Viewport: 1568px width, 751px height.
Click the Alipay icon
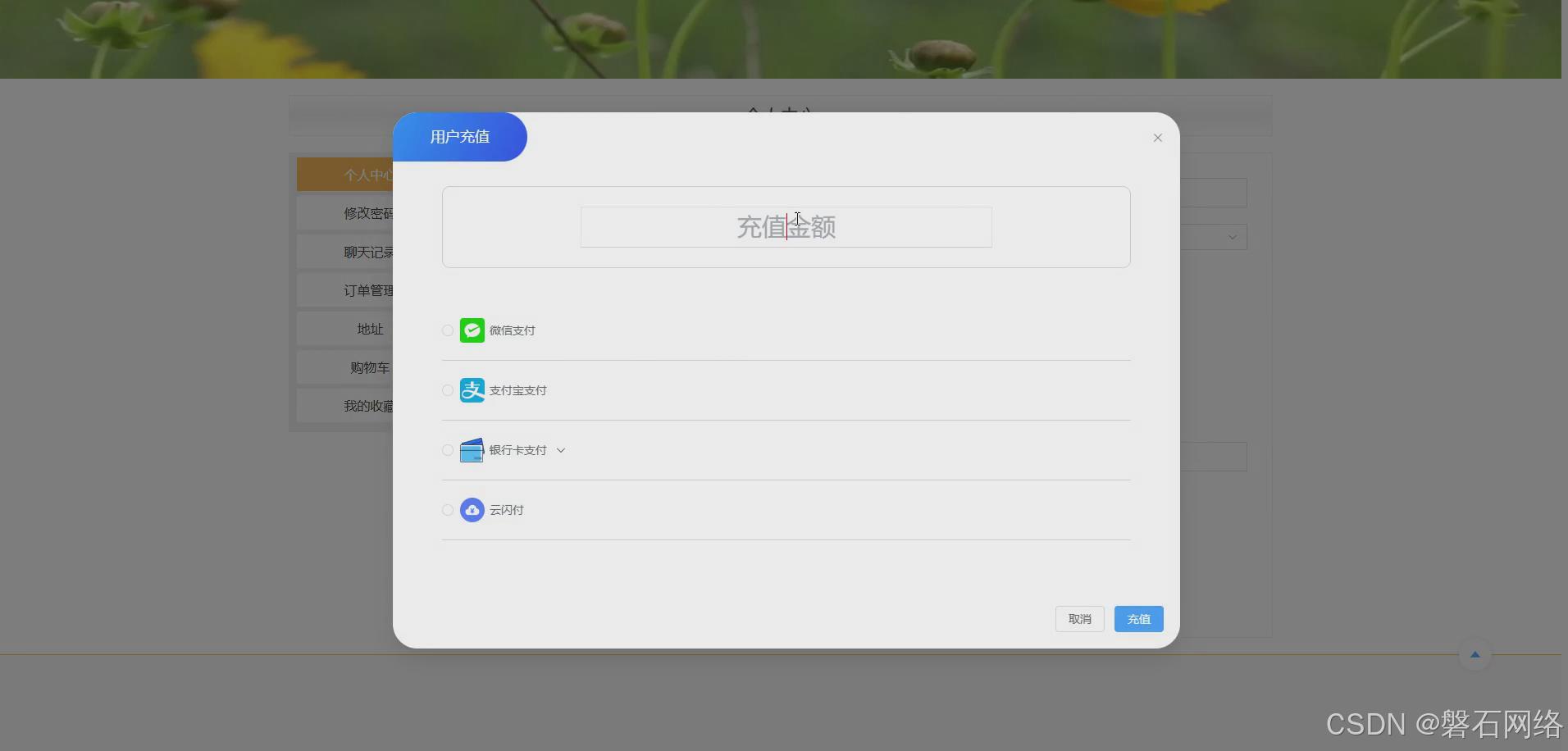[472, 390]
